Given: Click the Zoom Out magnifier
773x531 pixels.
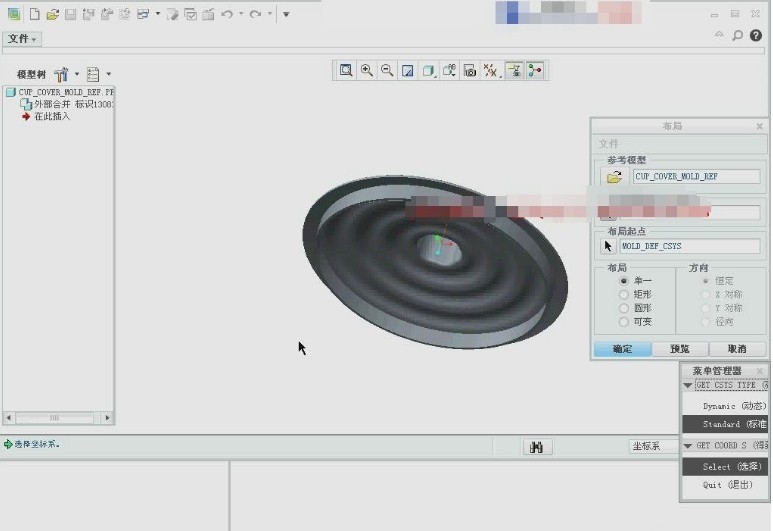Looking at the screenshot, I should pyautogui.click(x=387, y=71).
